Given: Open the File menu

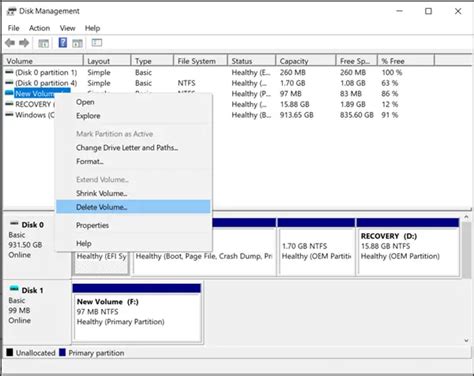Looking at the screenshot, I should (14, 28).
